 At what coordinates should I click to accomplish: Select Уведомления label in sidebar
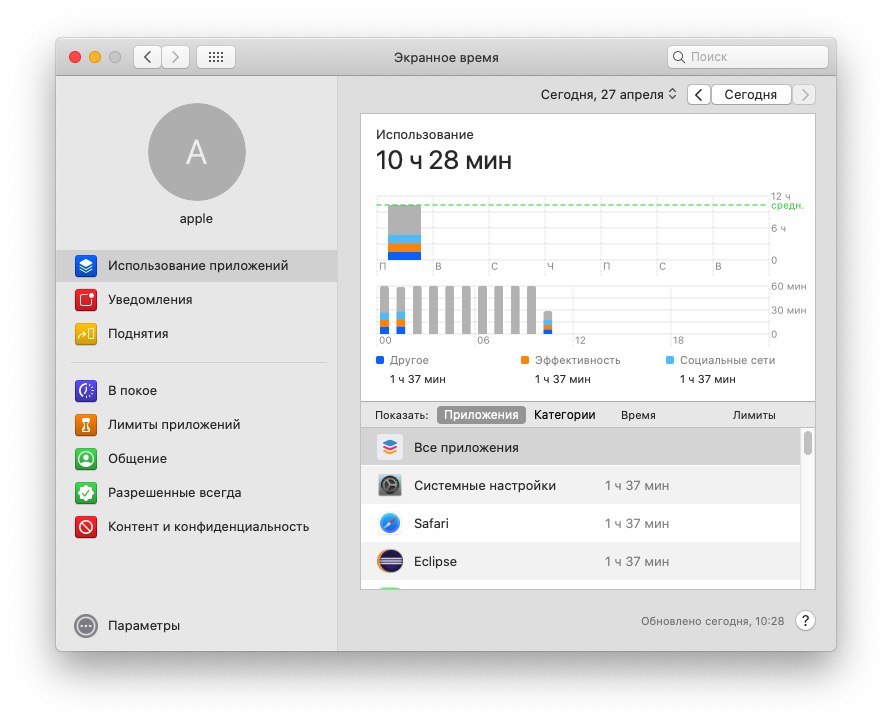[150, 300]
